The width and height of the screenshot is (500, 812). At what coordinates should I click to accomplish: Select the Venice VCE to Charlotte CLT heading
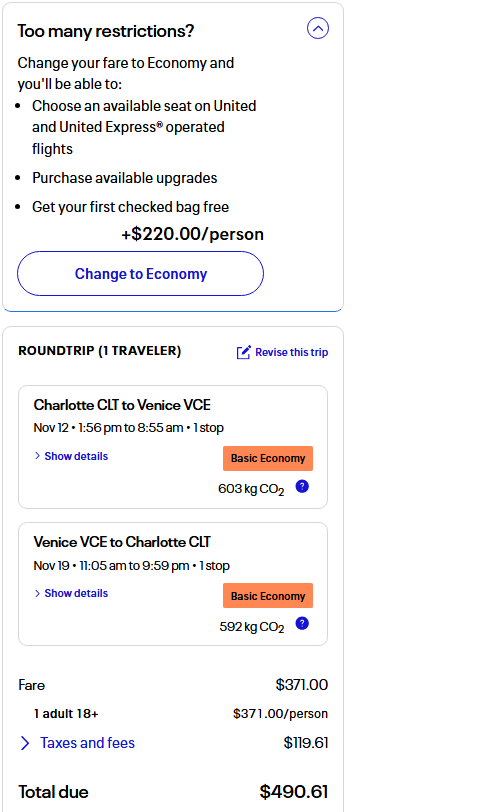pos(122,542)
